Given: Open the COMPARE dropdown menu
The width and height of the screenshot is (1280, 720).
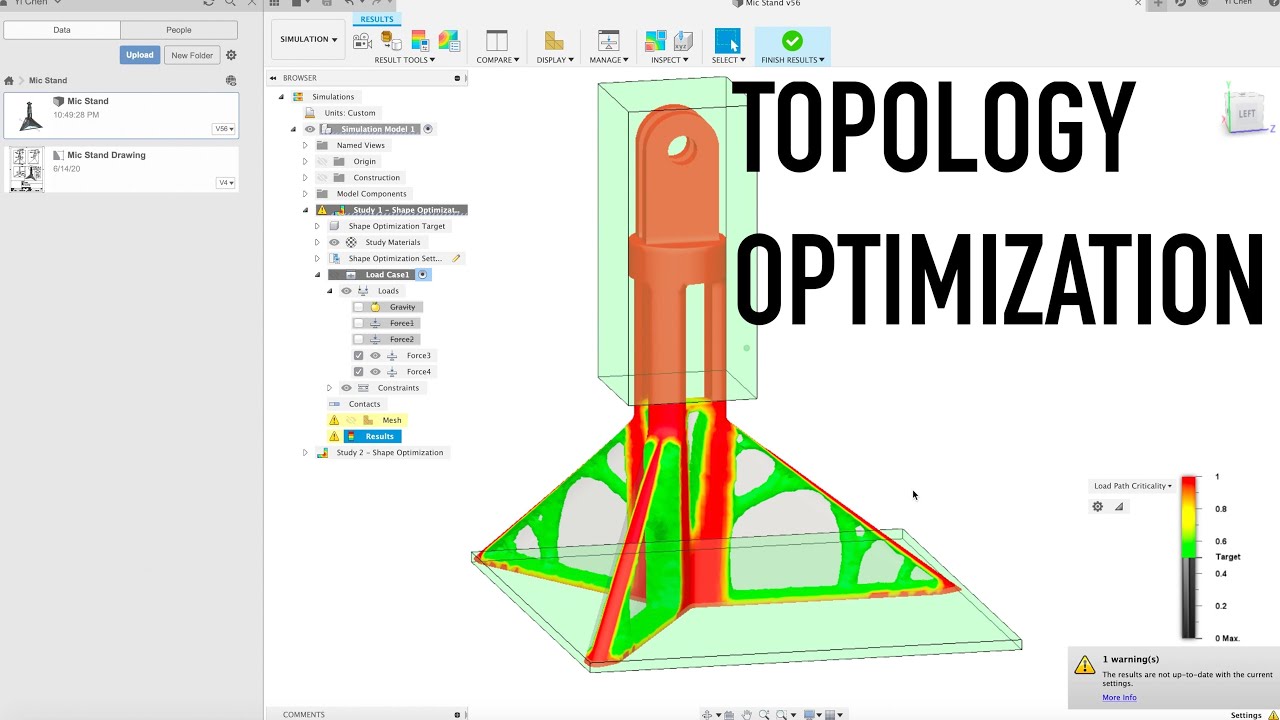Looking at the screenshot, I should pyautogui.click(x=498, y=60).
